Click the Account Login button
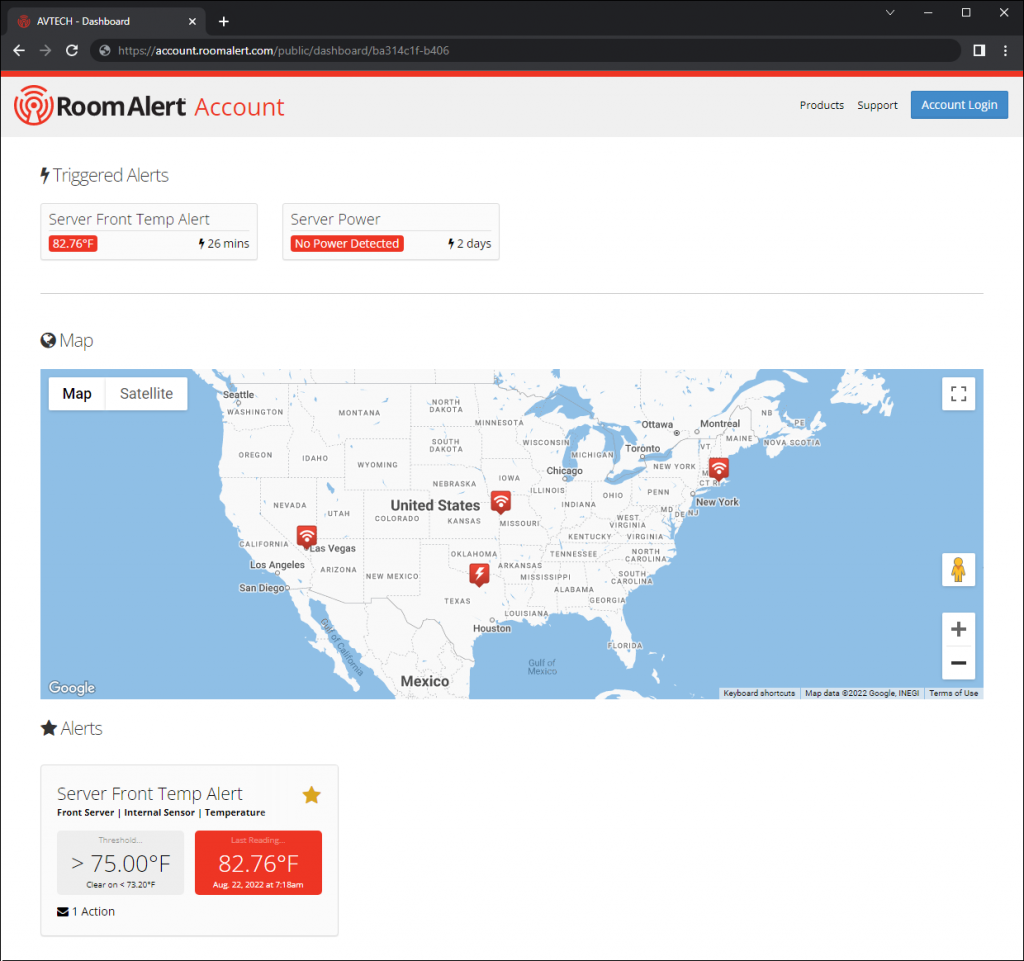This screenshot has height=961, width=1024. pos(958,104)
